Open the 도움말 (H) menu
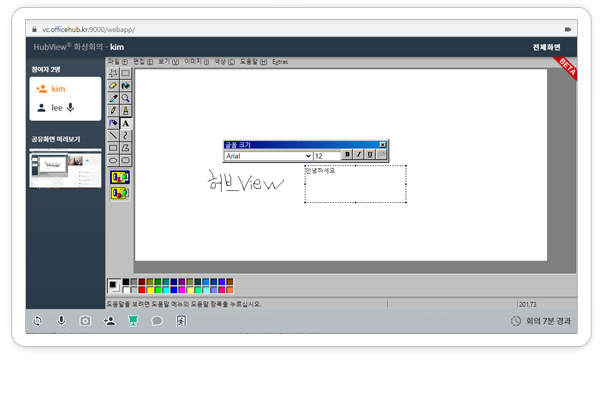This screenshot has height=400, width=600. 253,62
